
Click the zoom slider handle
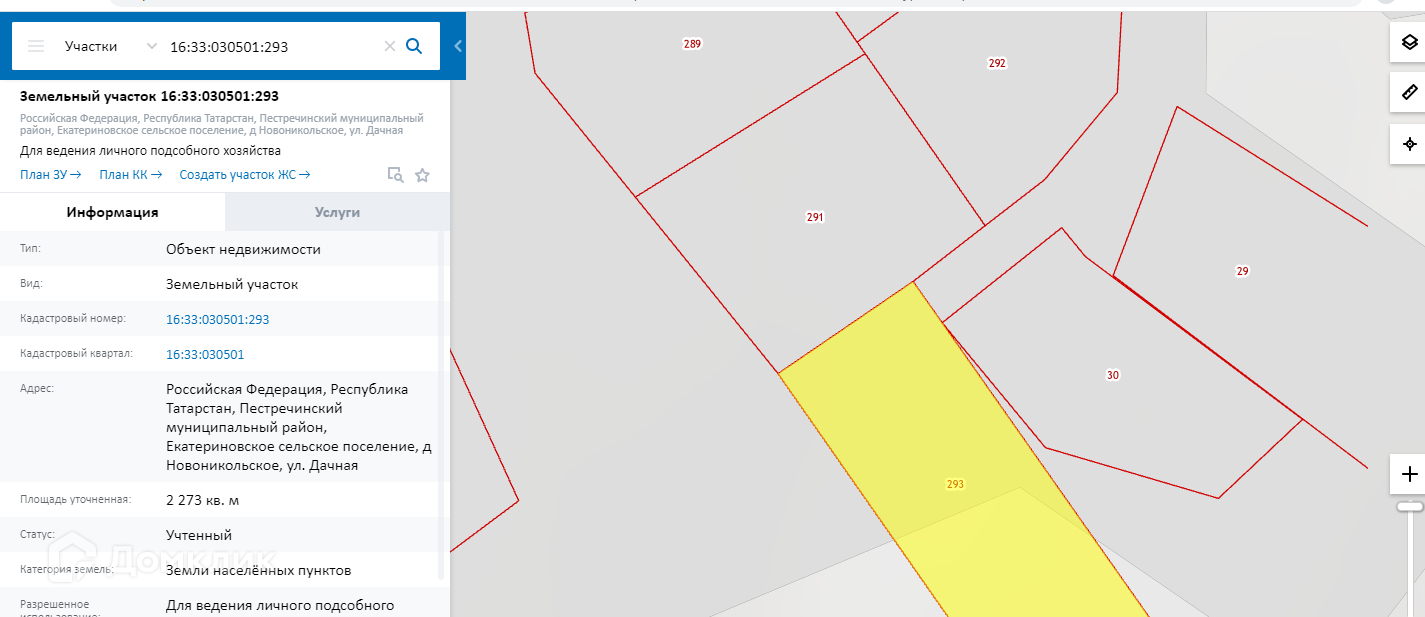point(1410,507)
